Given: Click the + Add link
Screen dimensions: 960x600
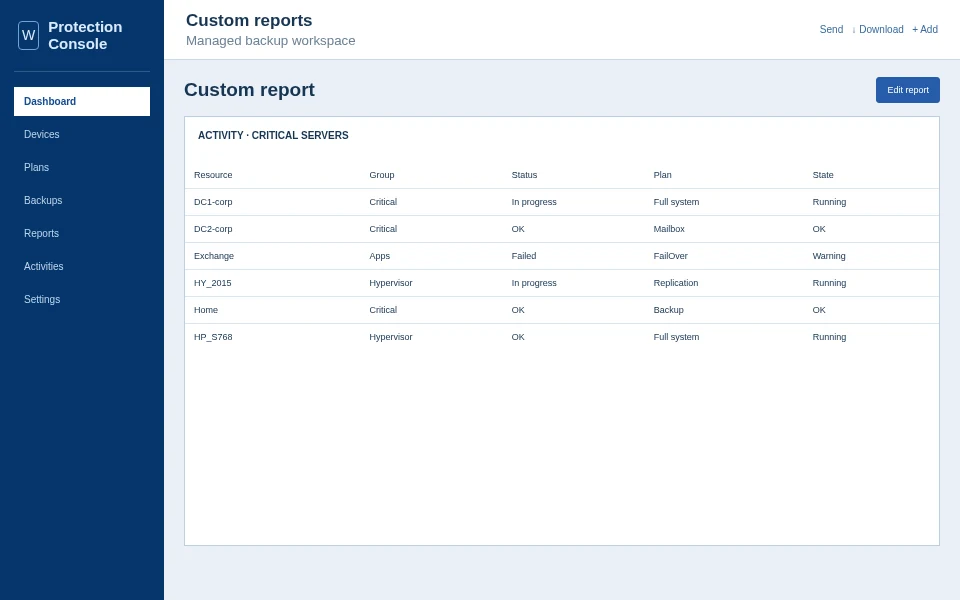Looking at the screenshot, I should tap(924, 29).
